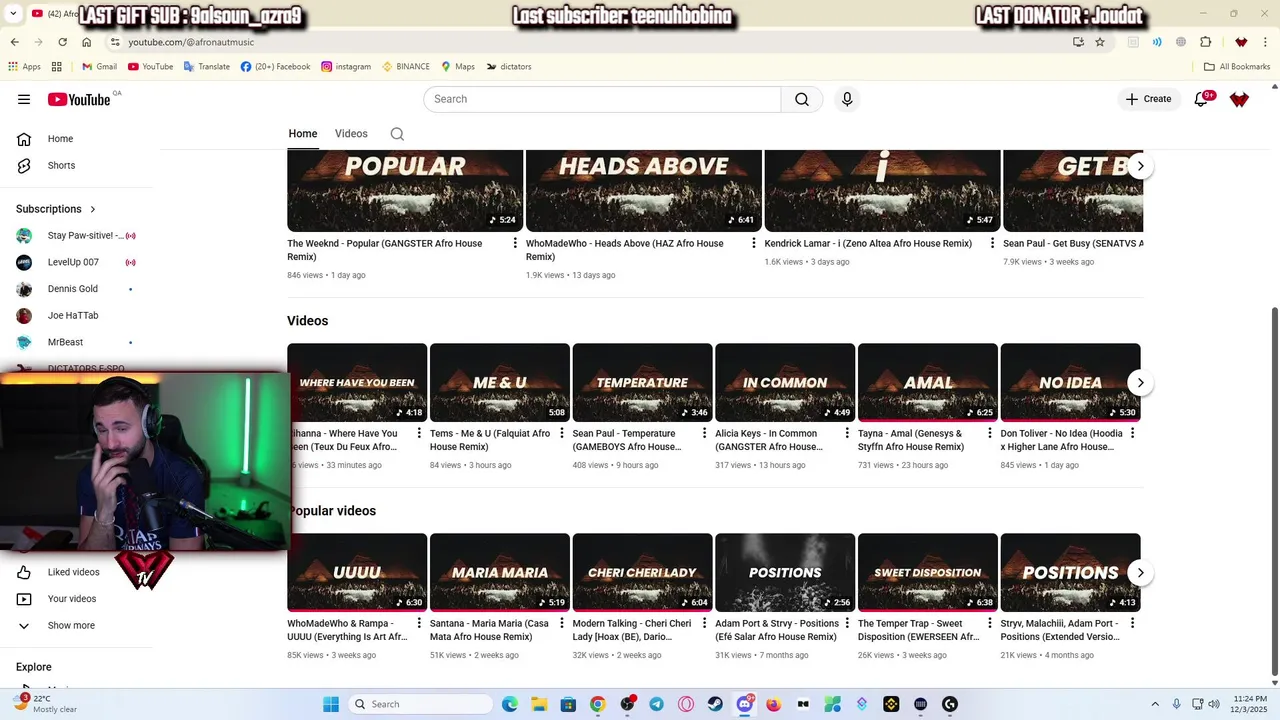1280x720 pixels.
Task: Switch to the channel Videos tab
Action: (351, 134)
